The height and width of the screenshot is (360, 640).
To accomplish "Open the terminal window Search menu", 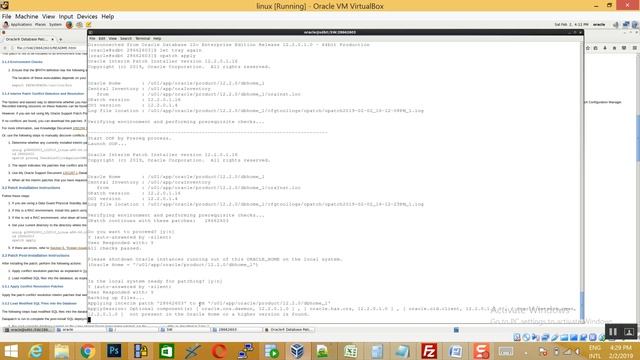I will tap(126, 38).
